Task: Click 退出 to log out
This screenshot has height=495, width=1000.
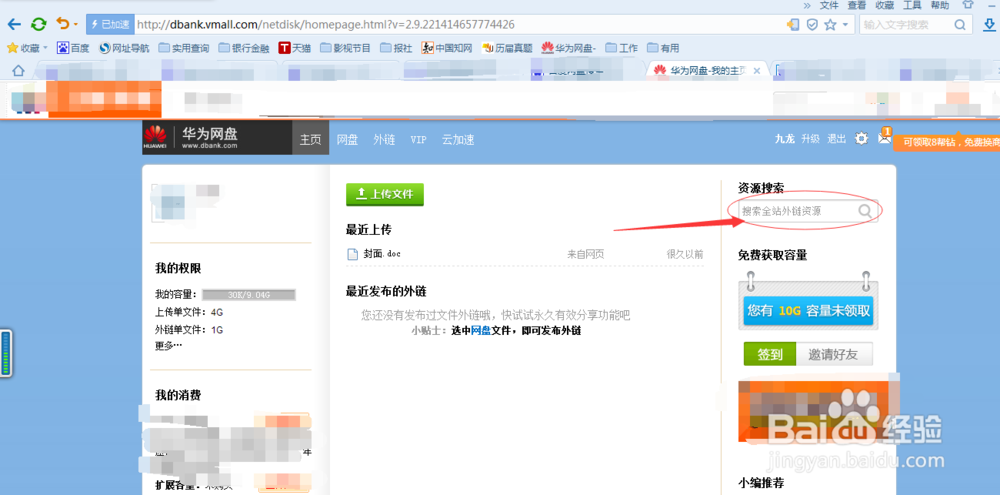Action: [x=837, y=138]
